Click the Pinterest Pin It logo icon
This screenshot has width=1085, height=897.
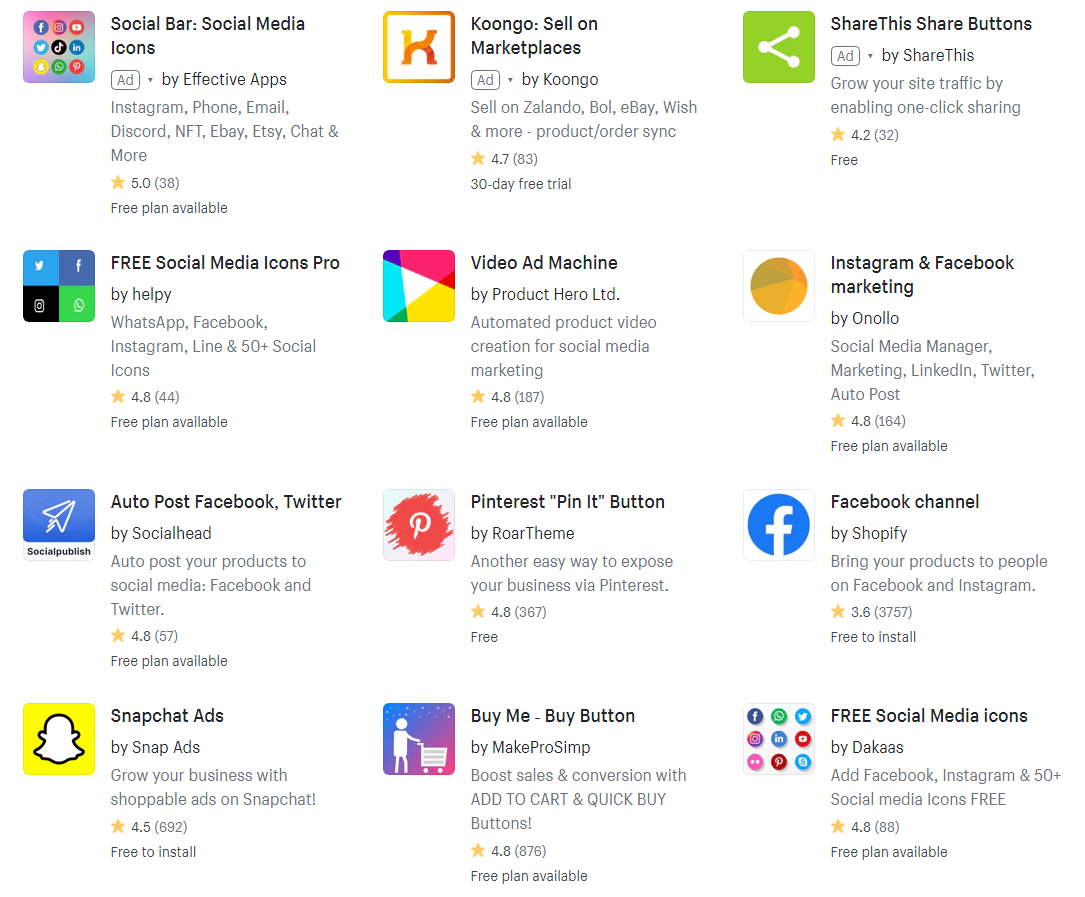[419, 525]
